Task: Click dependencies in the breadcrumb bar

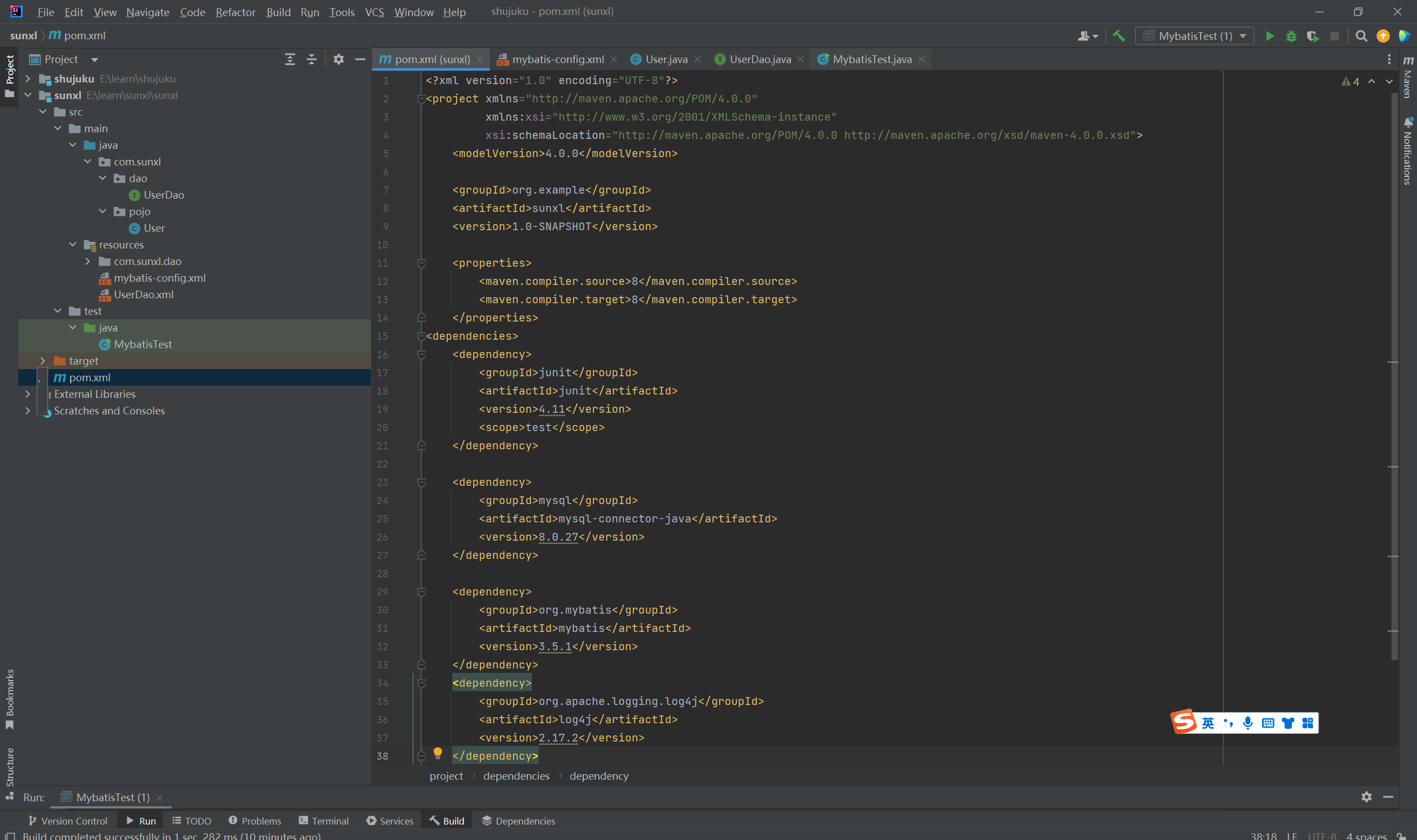Action: [516, 776]
